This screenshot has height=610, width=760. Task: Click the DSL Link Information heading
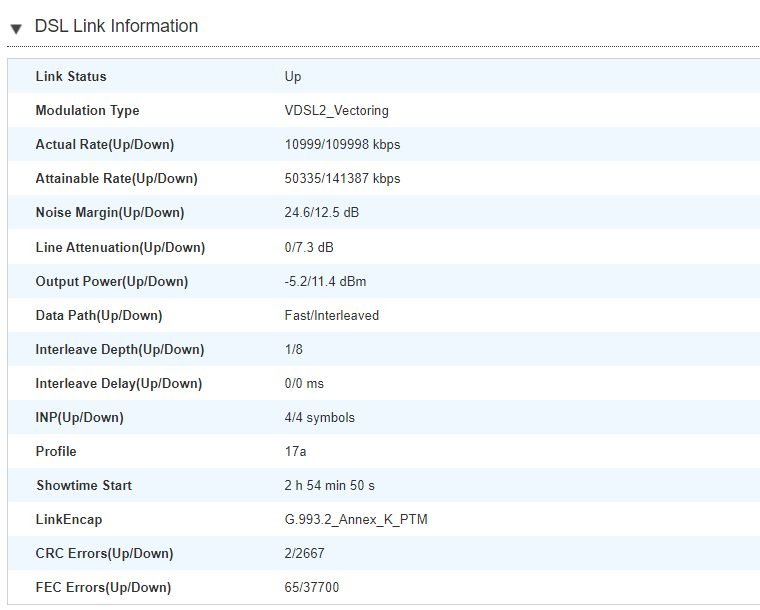[x=116, y=26]
